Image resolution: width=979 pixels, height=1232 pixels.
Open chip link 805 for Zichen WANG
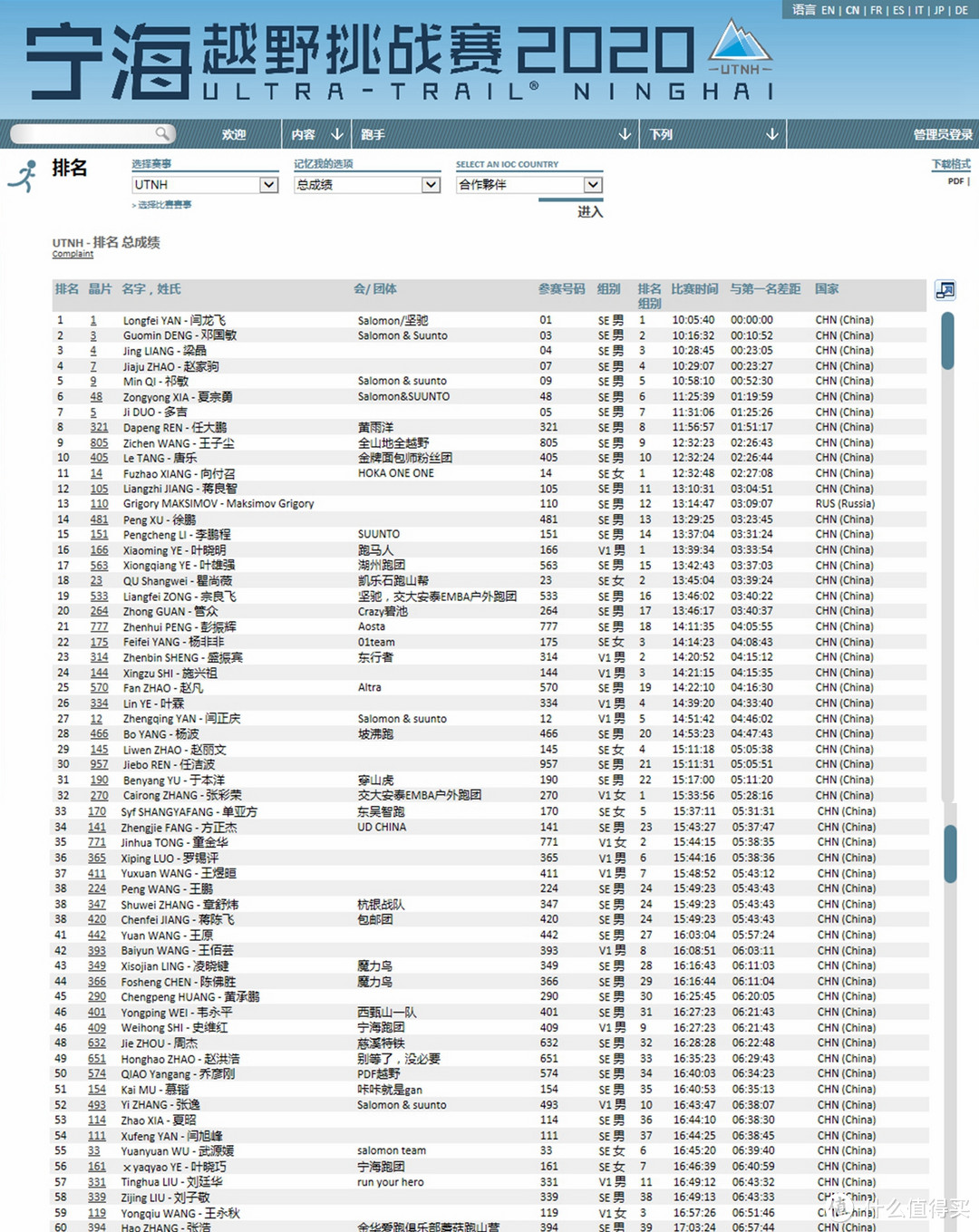99,443
